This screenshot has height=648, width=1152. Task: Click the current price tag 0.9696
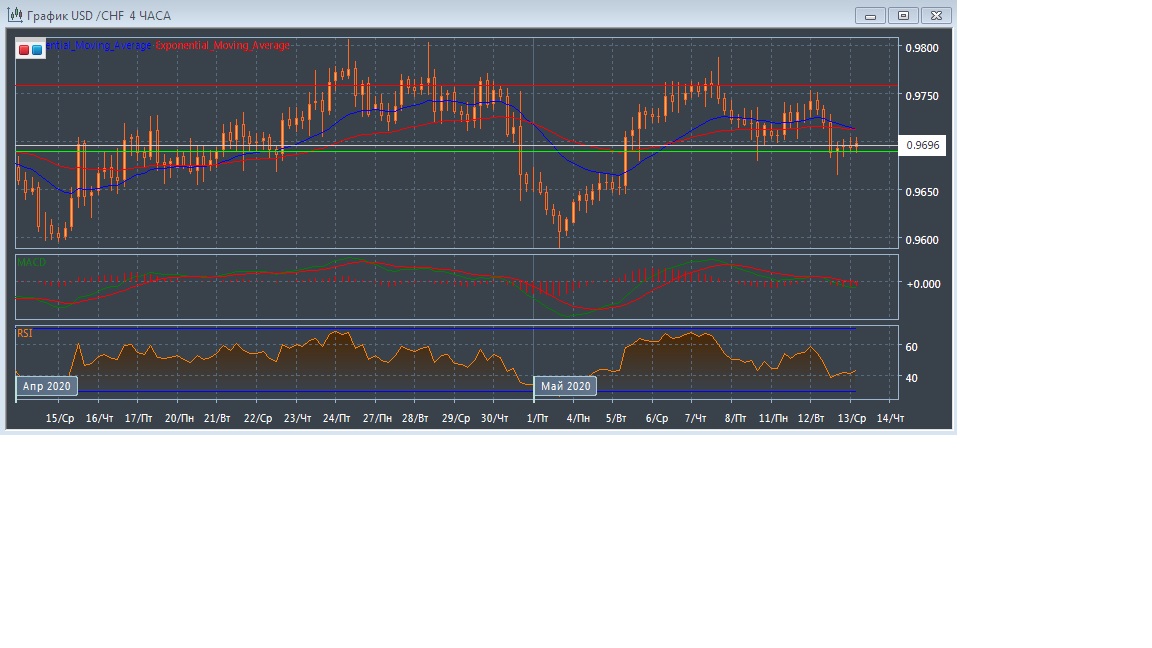(x=922, y=146)
